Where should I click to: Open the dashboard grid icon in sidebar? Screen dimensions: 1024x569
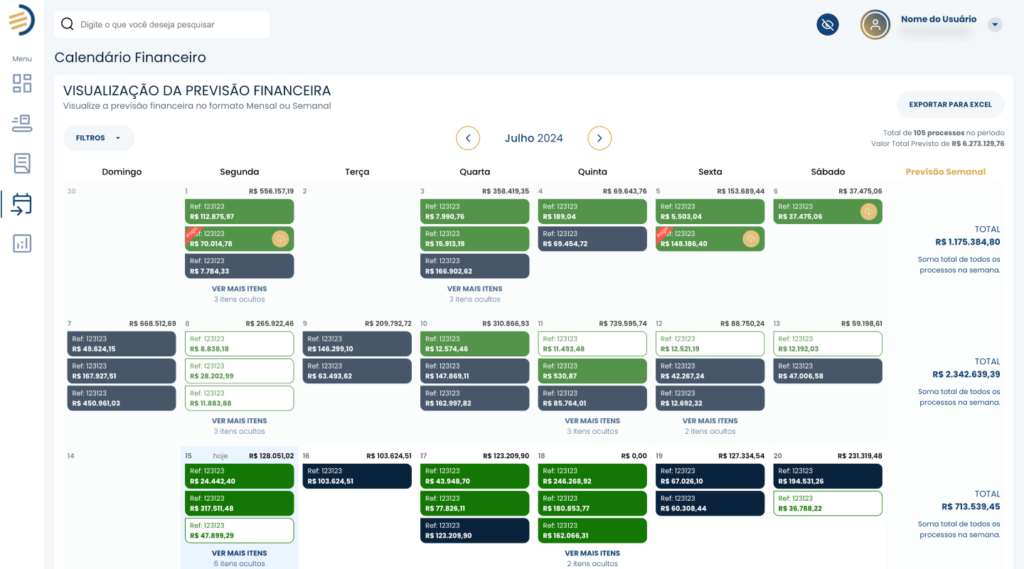pos(22,83)
